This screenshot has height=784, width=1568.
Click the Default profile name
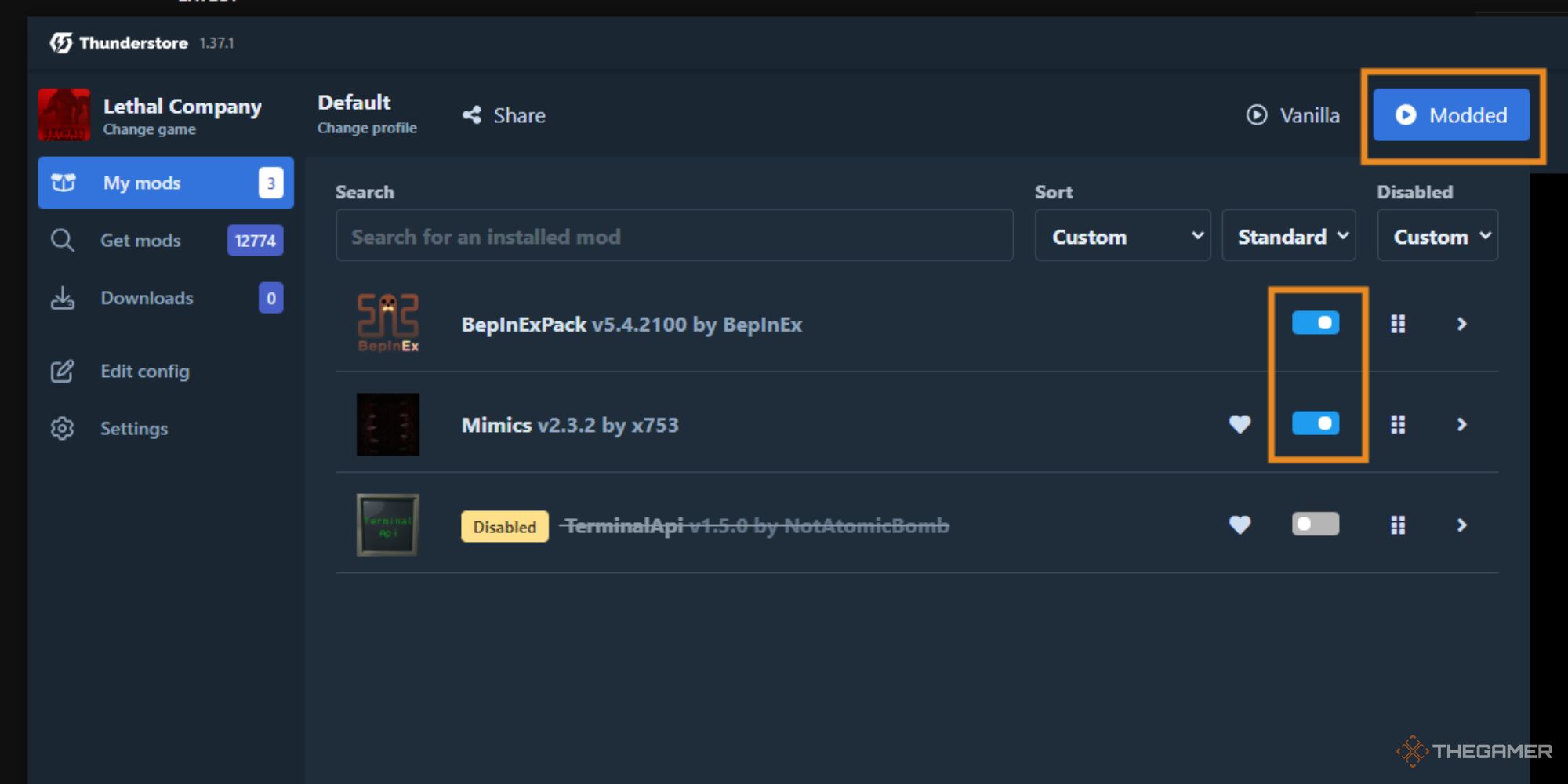click(354, 103)
